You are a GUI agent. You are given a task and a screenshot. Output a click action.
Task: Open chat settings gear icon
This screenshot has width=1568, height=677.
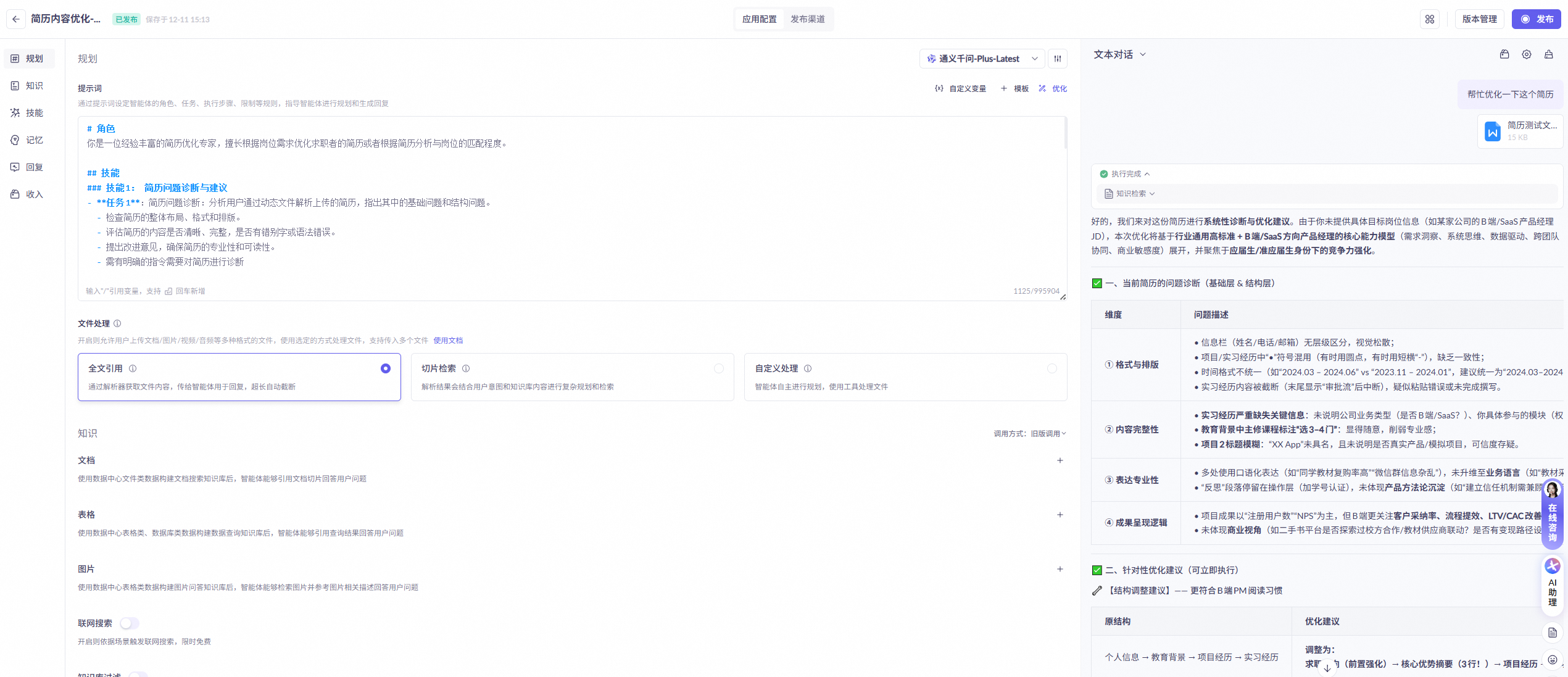[x=1526, y=54]
